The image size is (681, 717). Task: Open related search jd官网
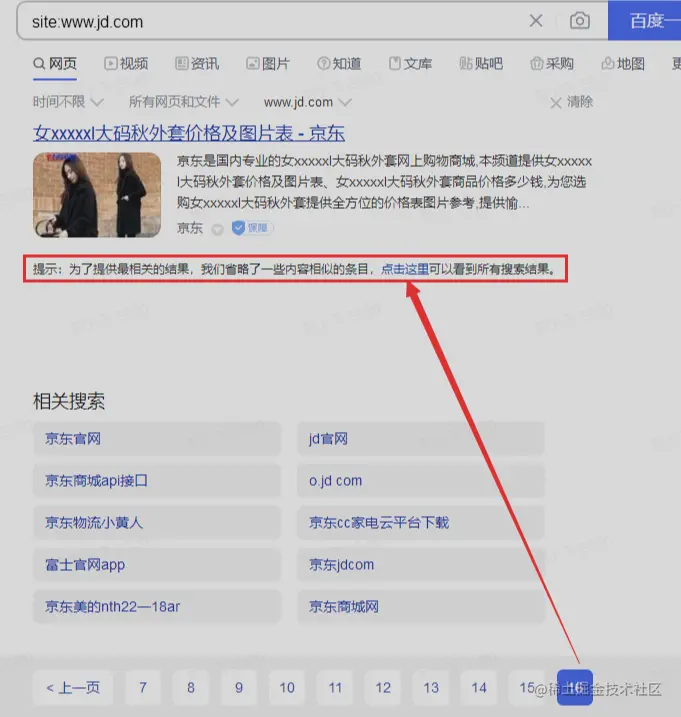tap(421, 439)
